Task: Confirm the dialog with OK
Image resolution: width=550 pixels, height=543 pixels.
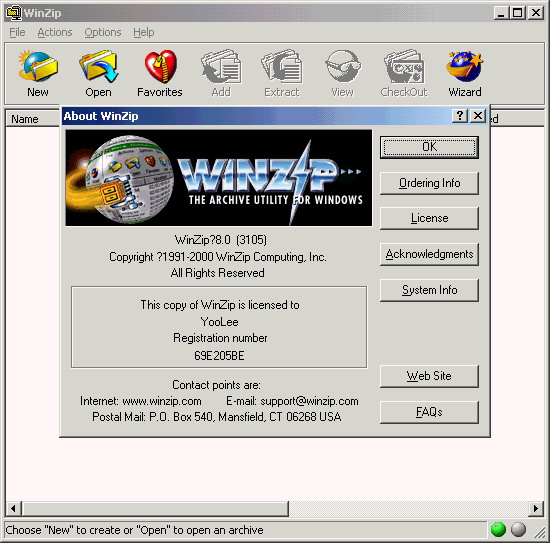Action: tap(429, 147)
